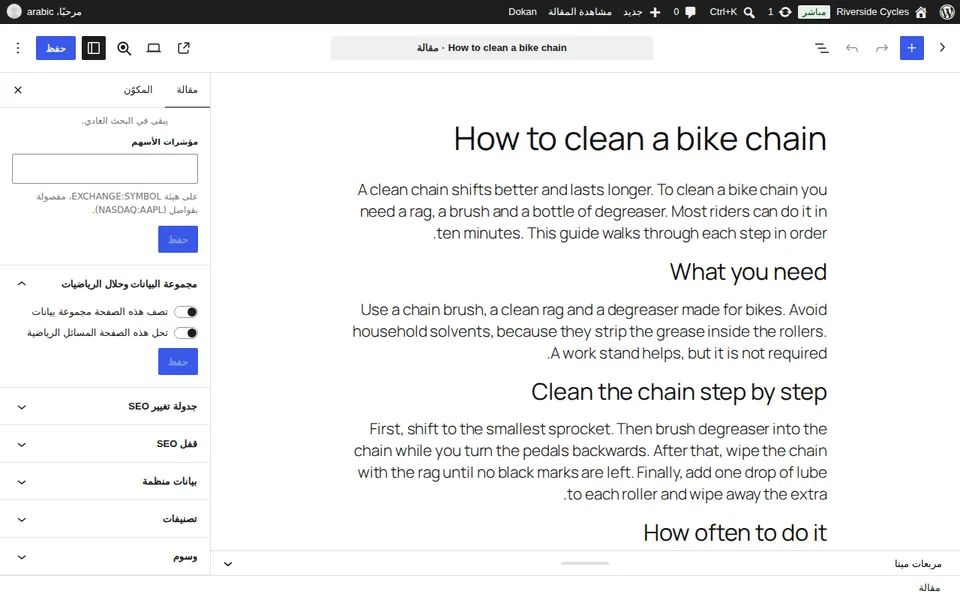
Task: Toggle the settings sidebar panel icon
Action: pos(94,48)
